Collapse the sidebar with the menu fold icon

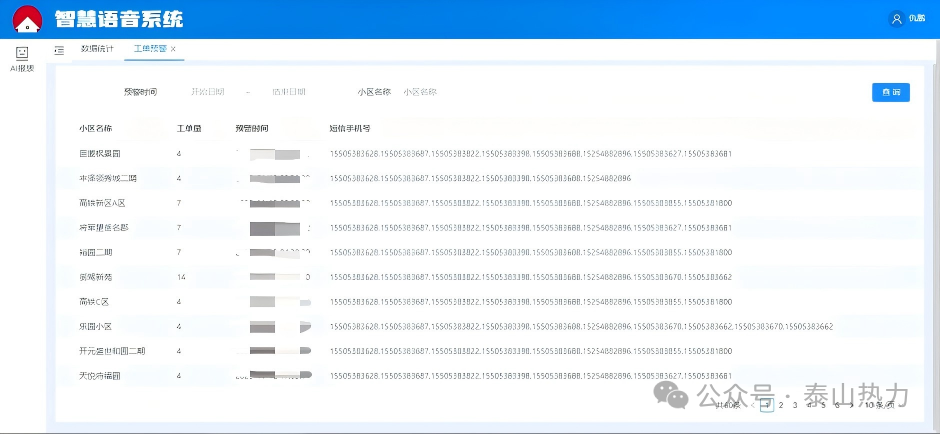(59, 49)
